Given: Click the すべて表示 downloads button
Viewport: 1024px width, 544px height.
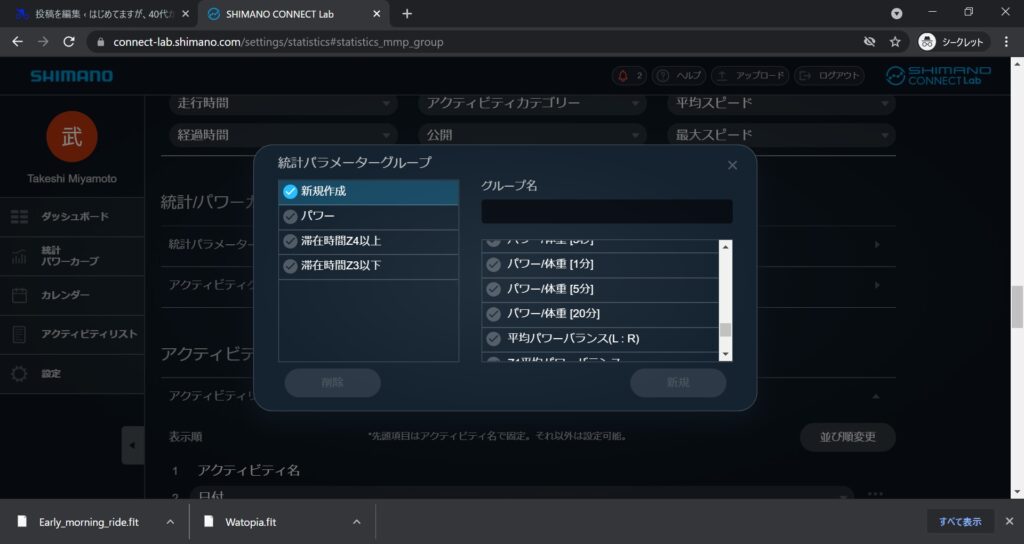Looking at the screenshot, I should (960, 522).
